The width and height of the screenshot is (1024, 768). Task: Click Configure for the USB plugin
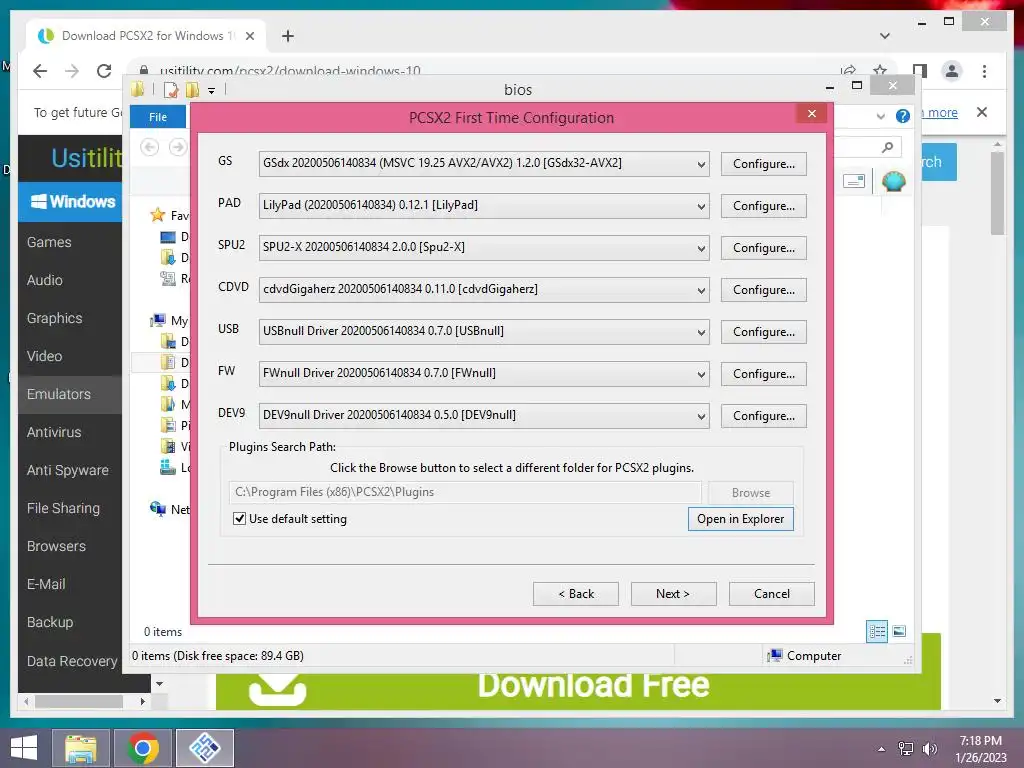[763, 332]
